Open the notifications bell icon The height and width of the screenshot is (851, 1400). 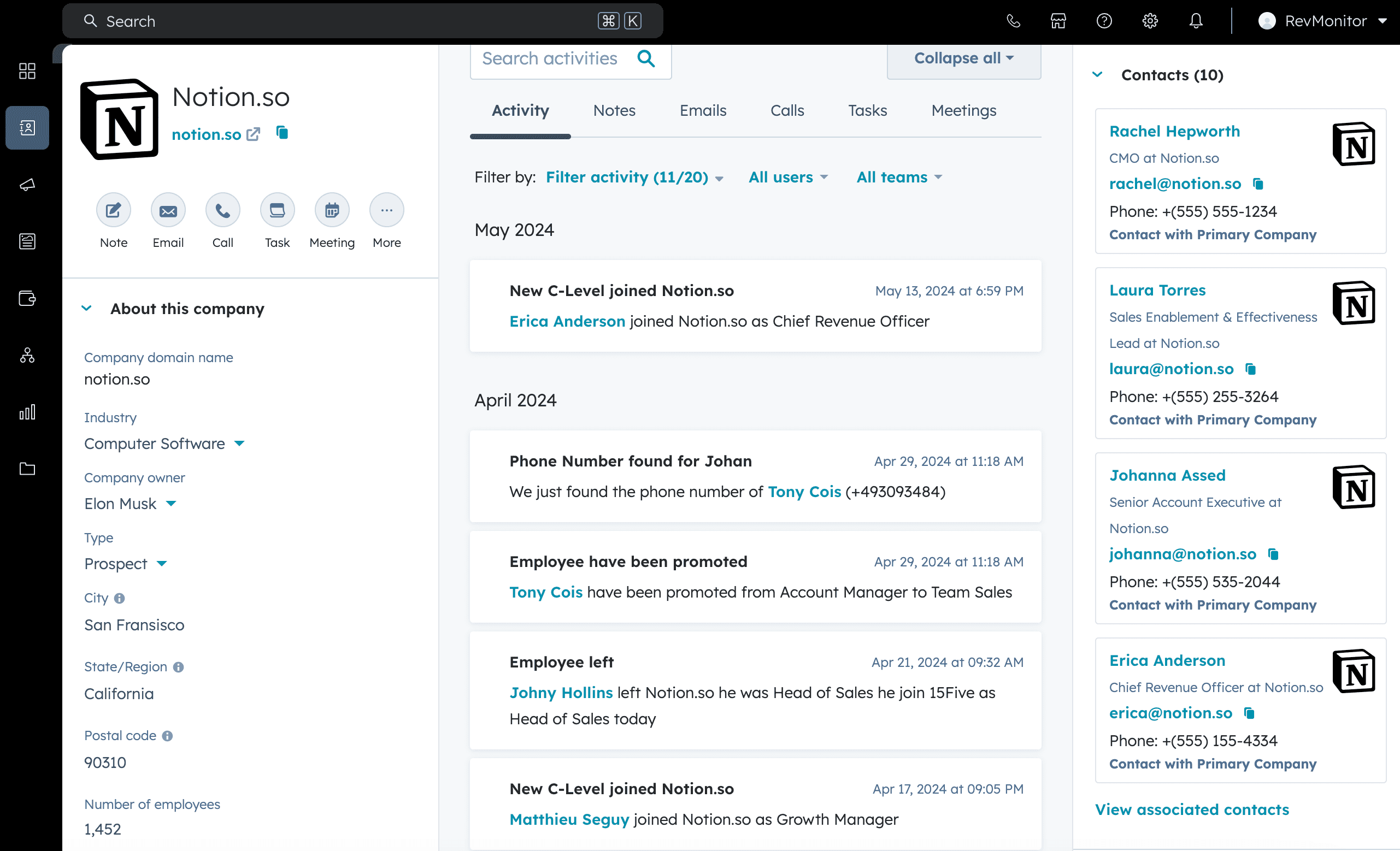pyautogui.click(x=1196, y=21)
